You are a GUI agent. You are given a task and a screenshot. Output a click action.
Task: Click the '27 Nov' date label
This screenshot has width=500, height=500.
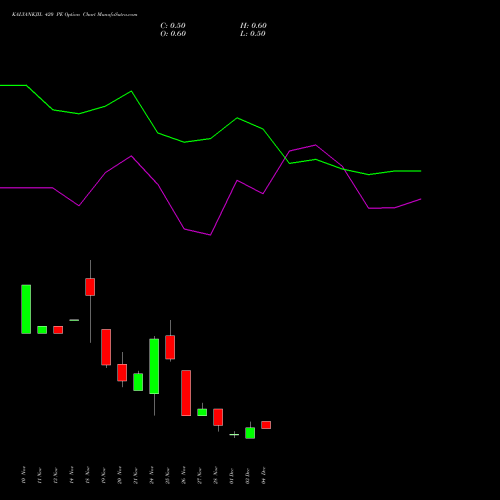click(199, 475)
